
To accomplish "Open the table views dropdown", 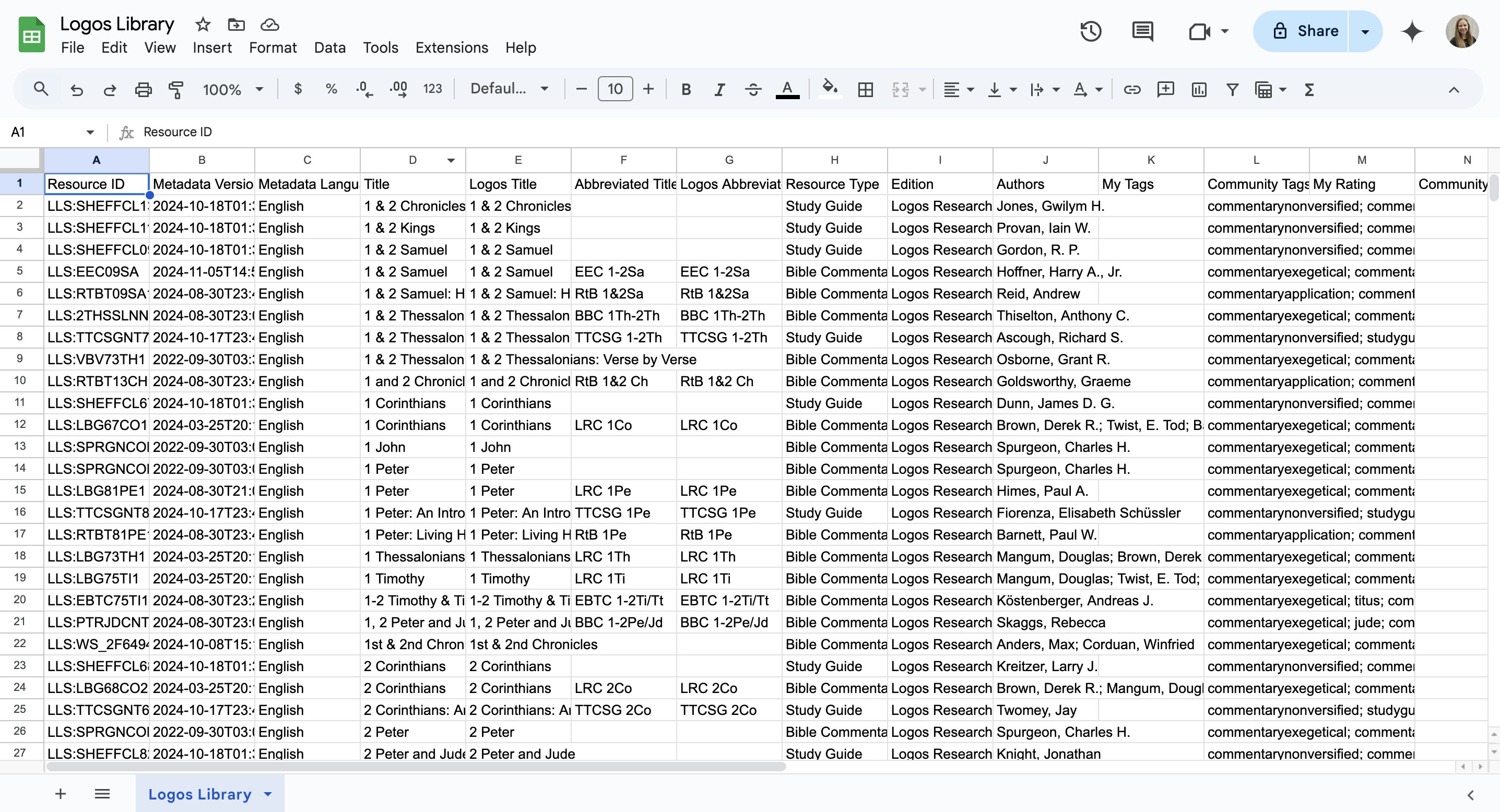I will [1270, 89].
